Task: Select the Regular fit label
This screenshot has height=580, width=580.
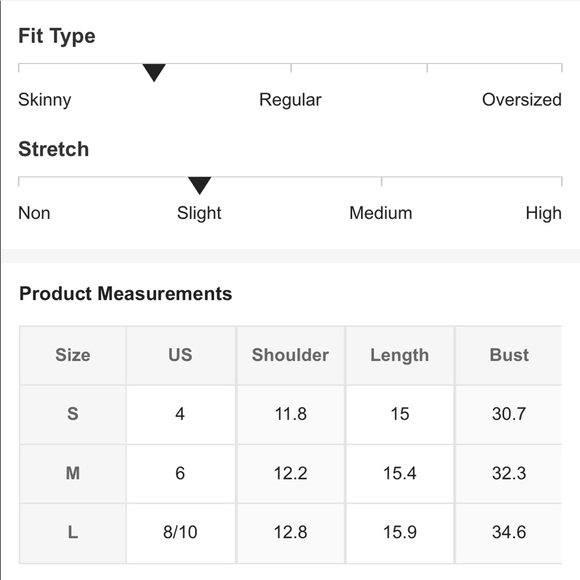Action: tap(290, 100)
